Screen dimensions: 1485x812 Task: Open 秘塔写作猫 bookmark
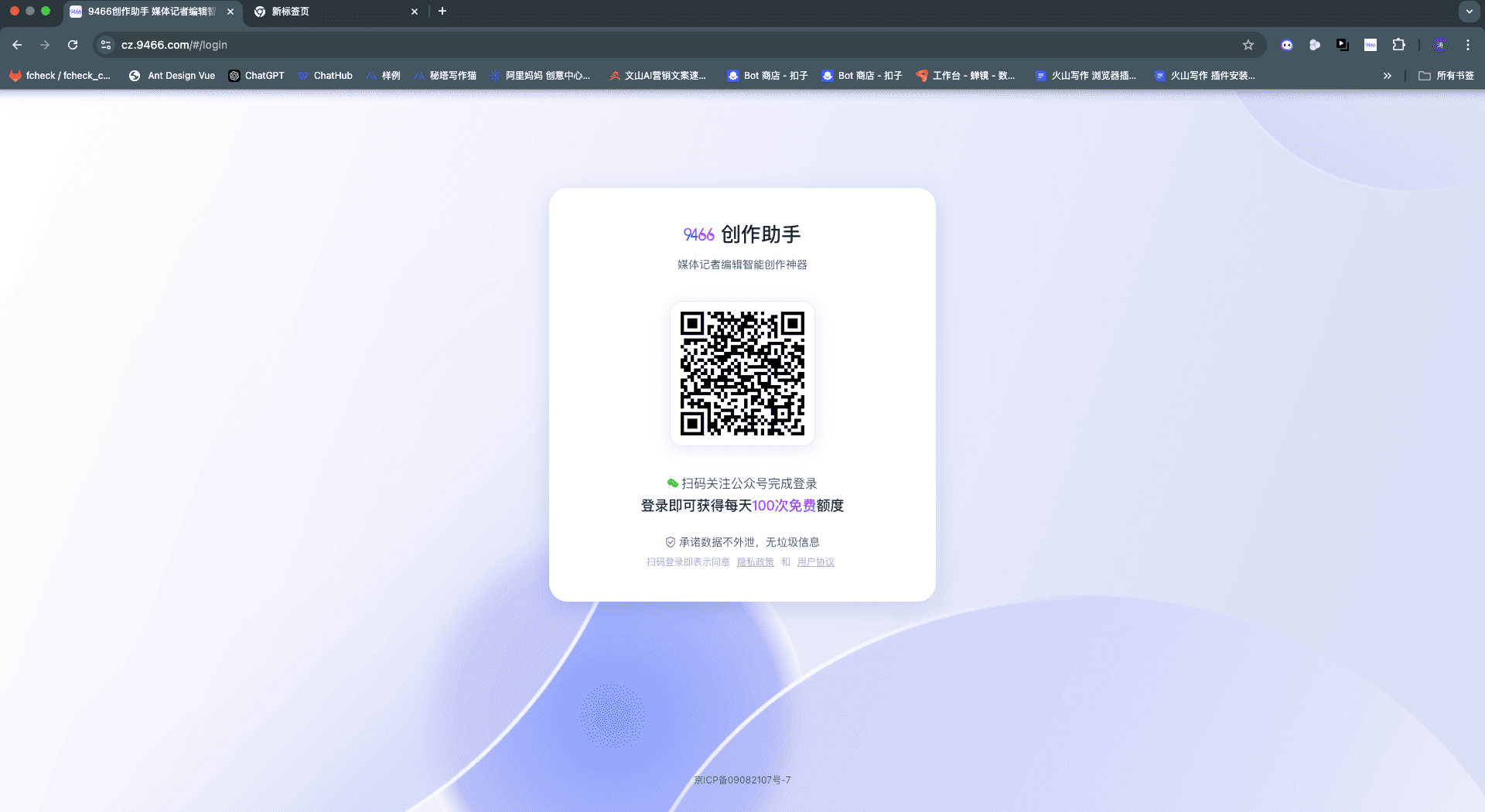pyautogui.click(x=445, y=76)
